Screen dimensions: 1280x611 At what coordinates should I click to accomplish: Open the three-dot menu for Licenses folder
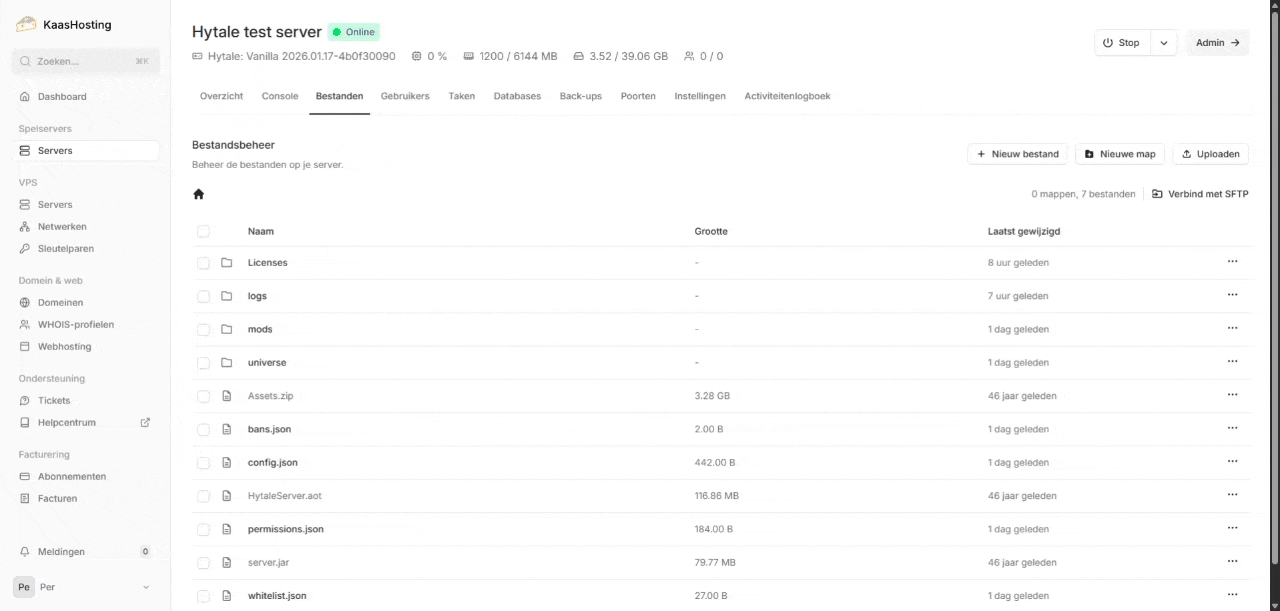[1232, 262]
